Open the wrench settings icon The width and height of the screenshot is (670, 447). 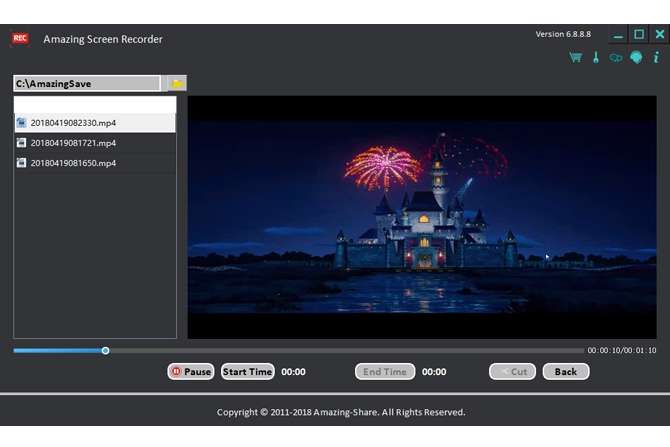pos(596,57)
